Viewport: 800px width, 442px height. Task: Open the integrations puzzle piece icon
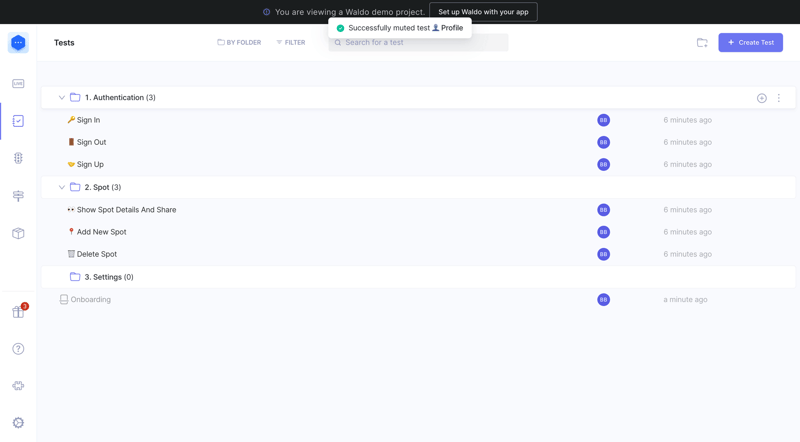[x=18, y=386]
